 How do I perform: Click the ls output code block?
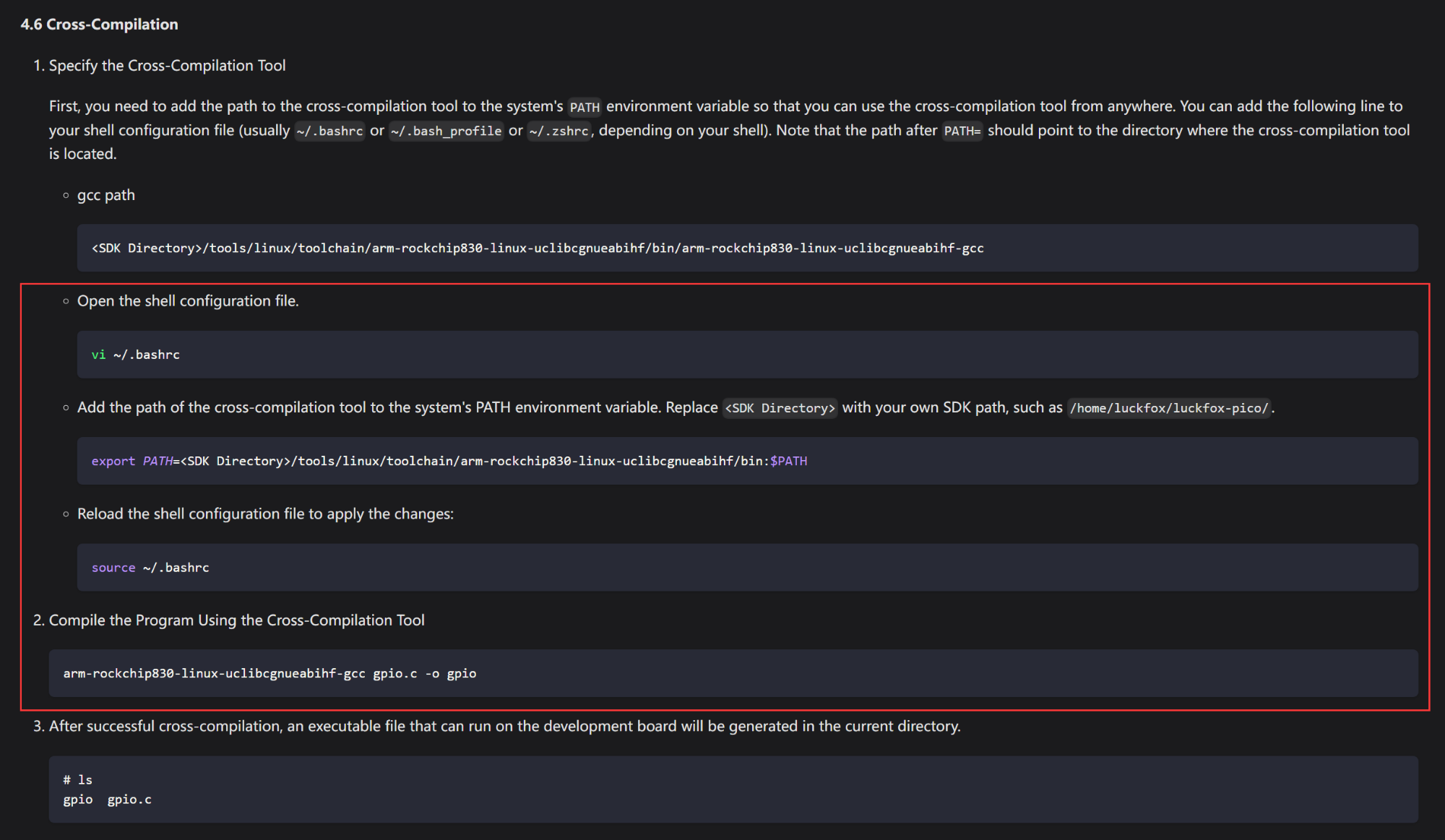[733, 789]
